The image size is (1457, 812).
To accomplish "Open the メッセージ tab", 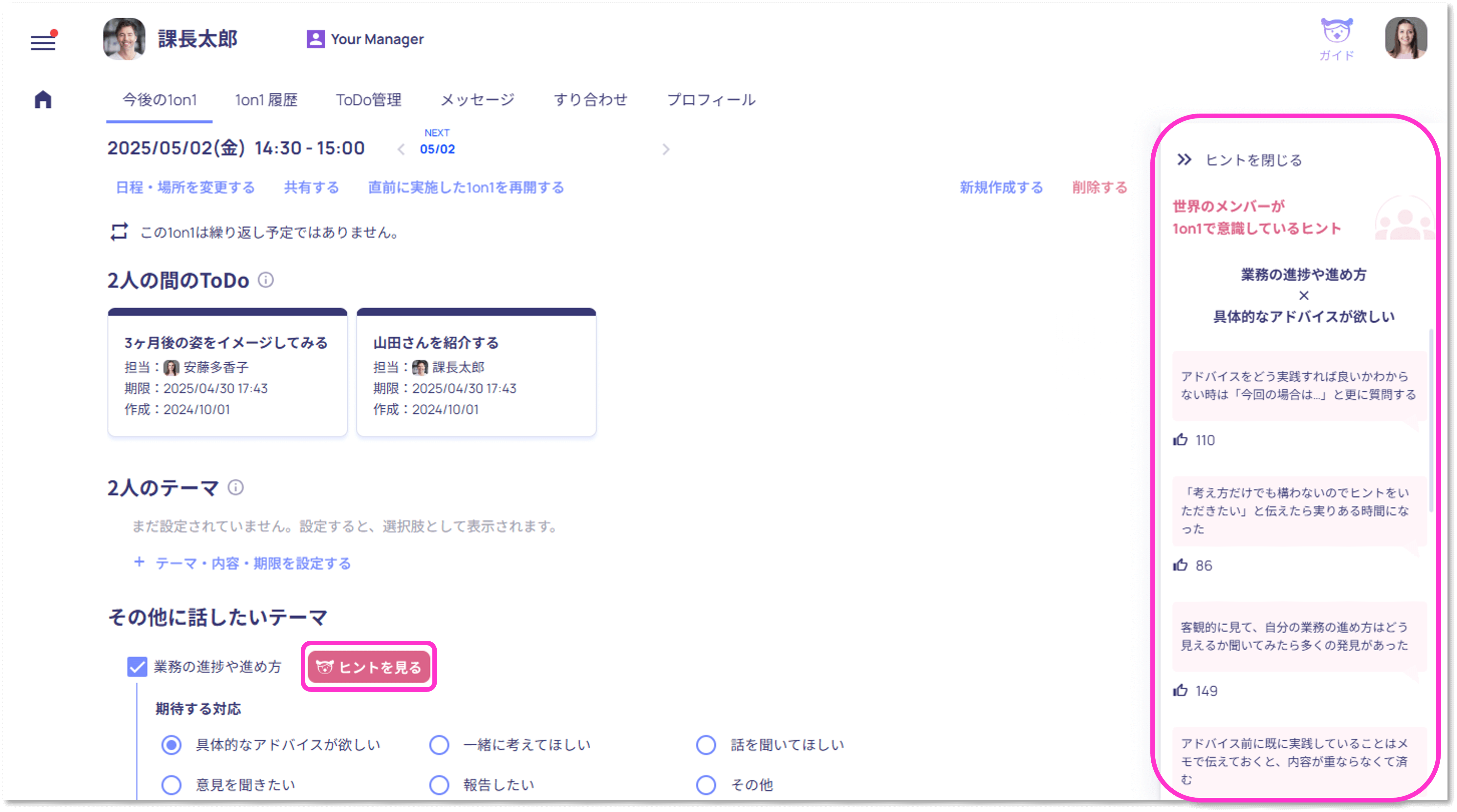I will pyautogui.click(x=477, y=100).
